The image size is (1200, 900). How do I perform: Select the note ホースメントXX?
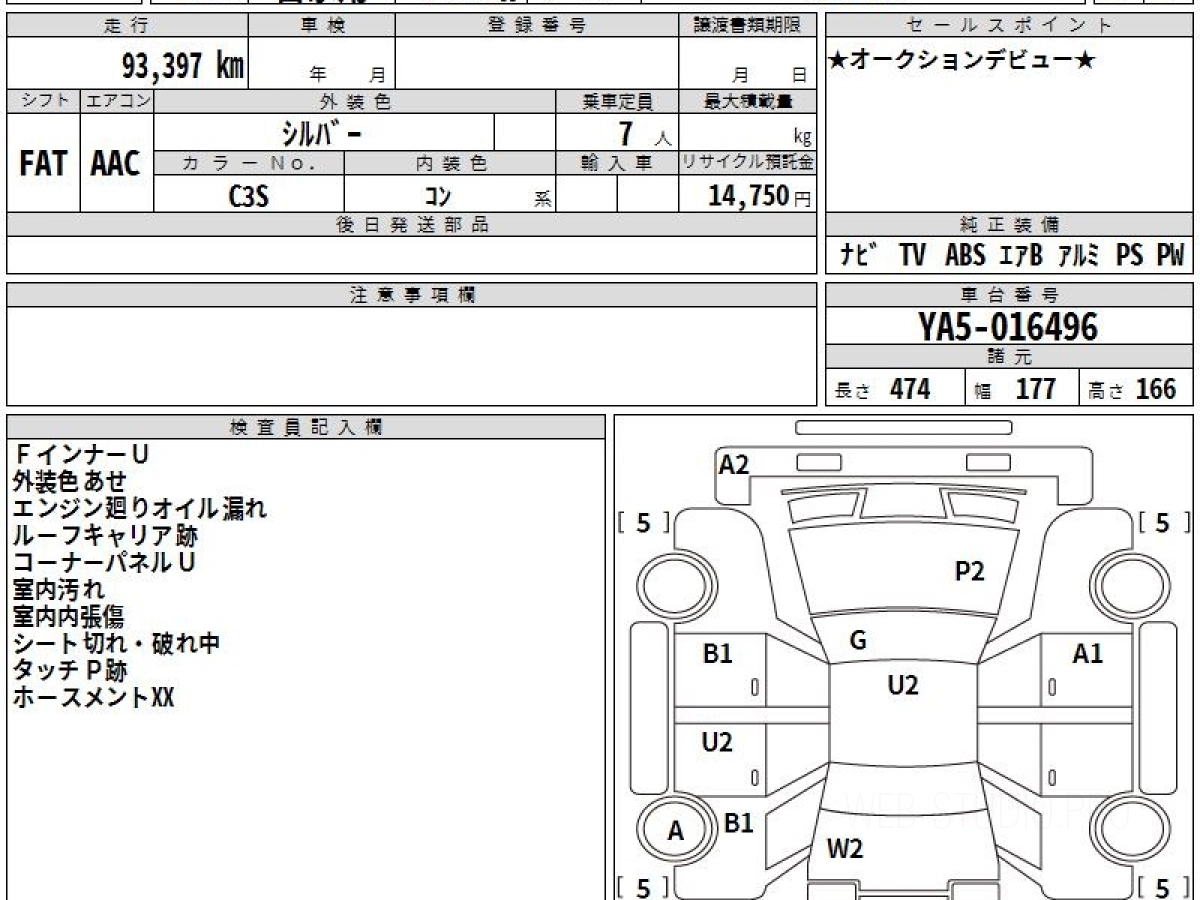[x=93, y=697]
